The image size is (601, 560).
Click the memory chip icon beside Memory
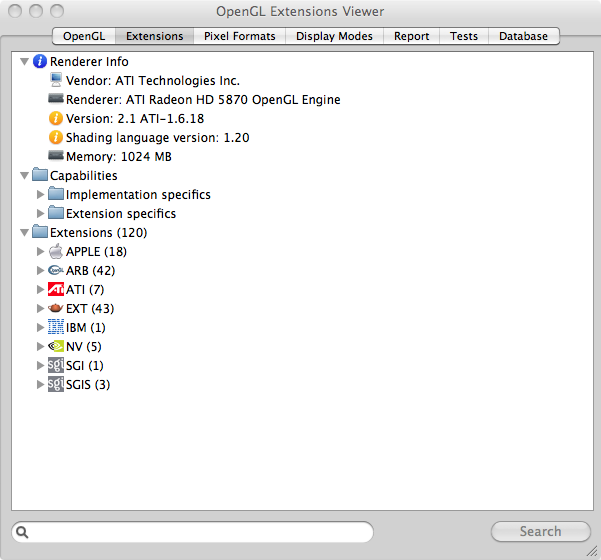[56, 156]
